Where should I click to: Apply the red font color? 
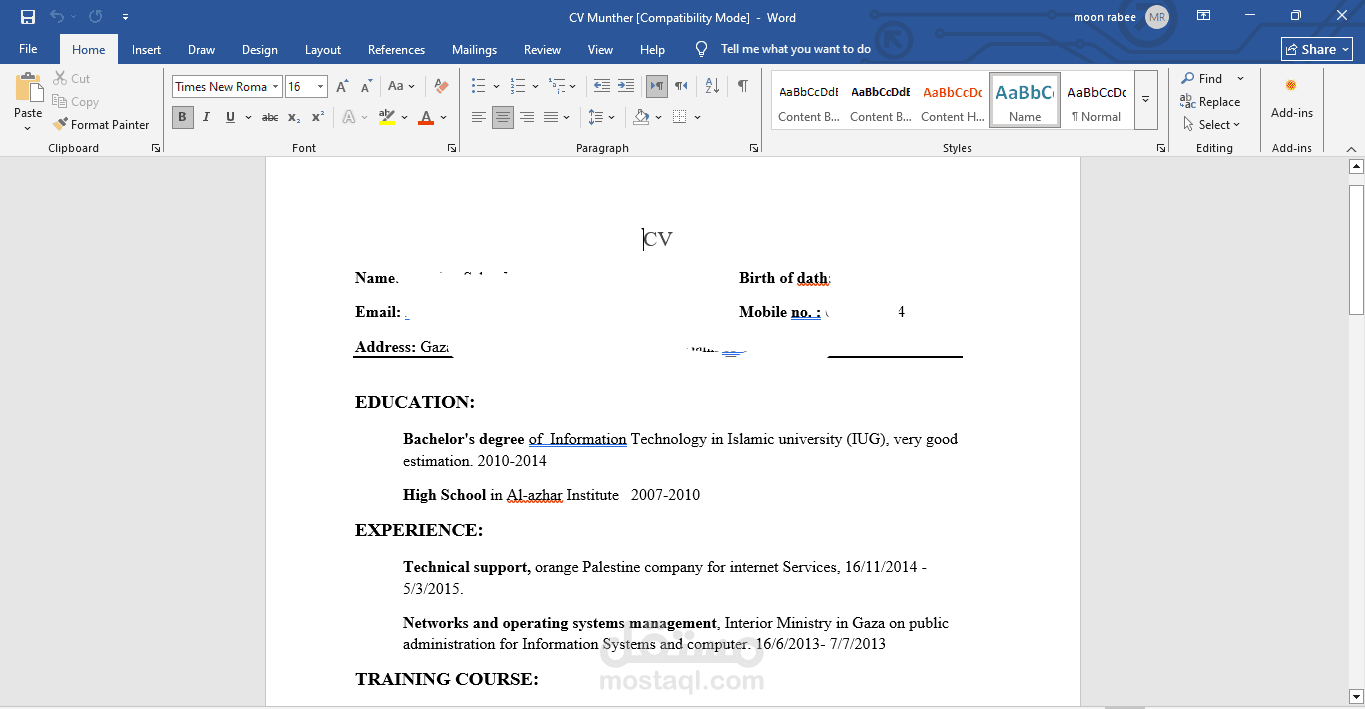426,117
